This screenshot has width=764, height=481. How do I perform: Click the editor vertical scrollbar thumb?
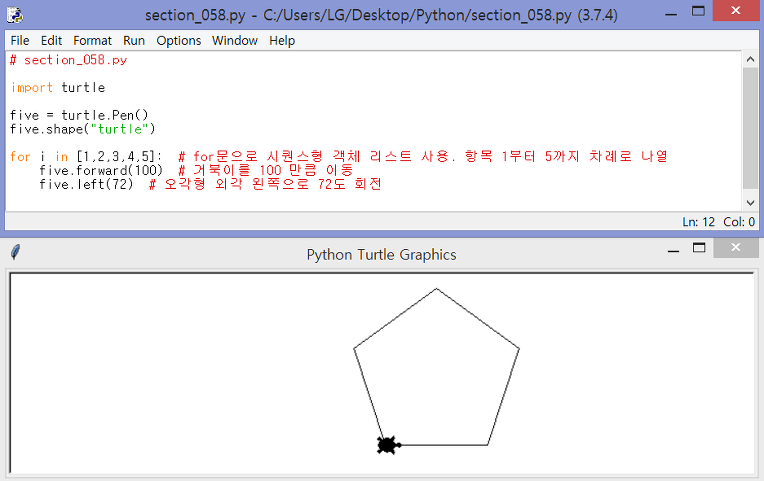pos(750,128)
